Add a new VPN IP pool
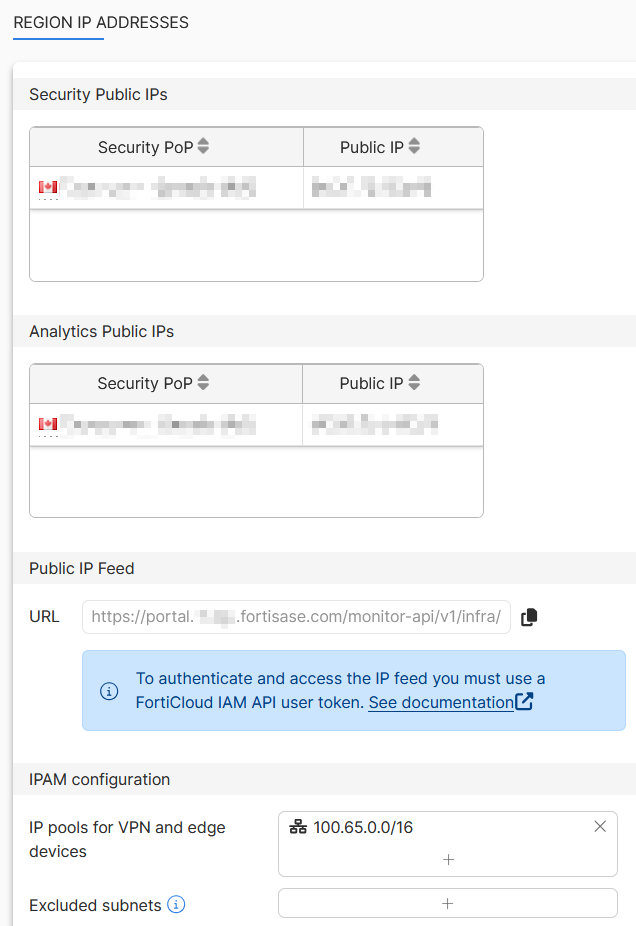Viewport: 636px width, 926px height. point(448,860)
